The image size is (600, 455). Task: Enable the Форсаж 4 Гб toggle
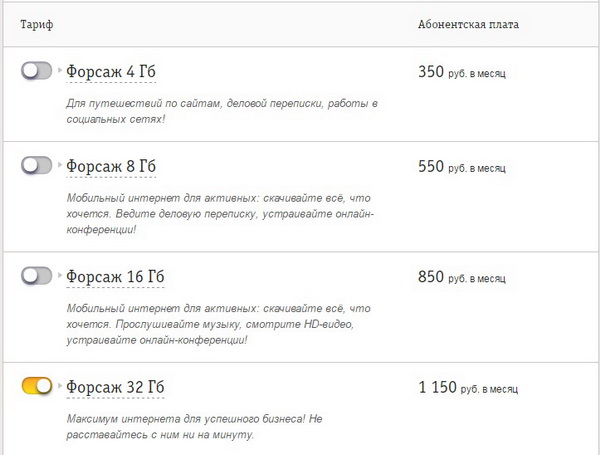tap(36, 71)
